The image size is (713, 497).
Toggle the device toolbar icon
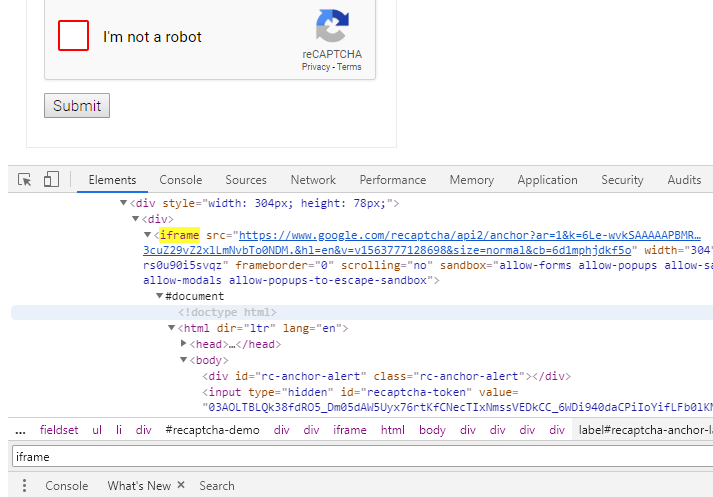coord(51,180)
